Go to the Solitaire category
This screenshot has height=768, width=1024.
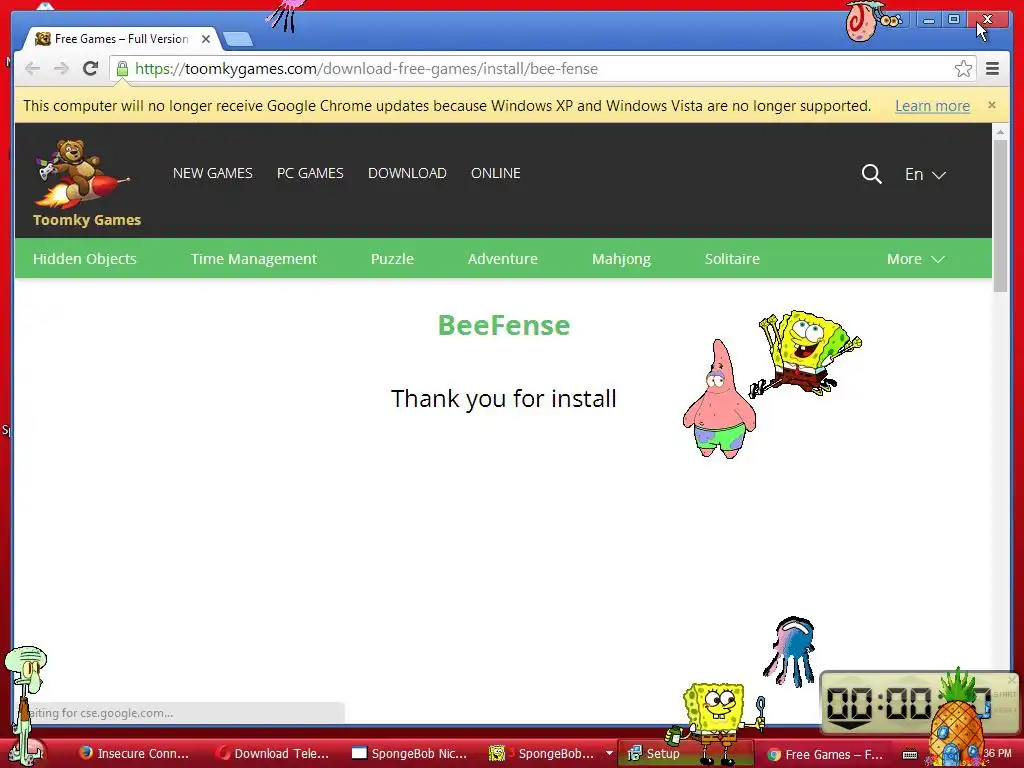point(731,259)
